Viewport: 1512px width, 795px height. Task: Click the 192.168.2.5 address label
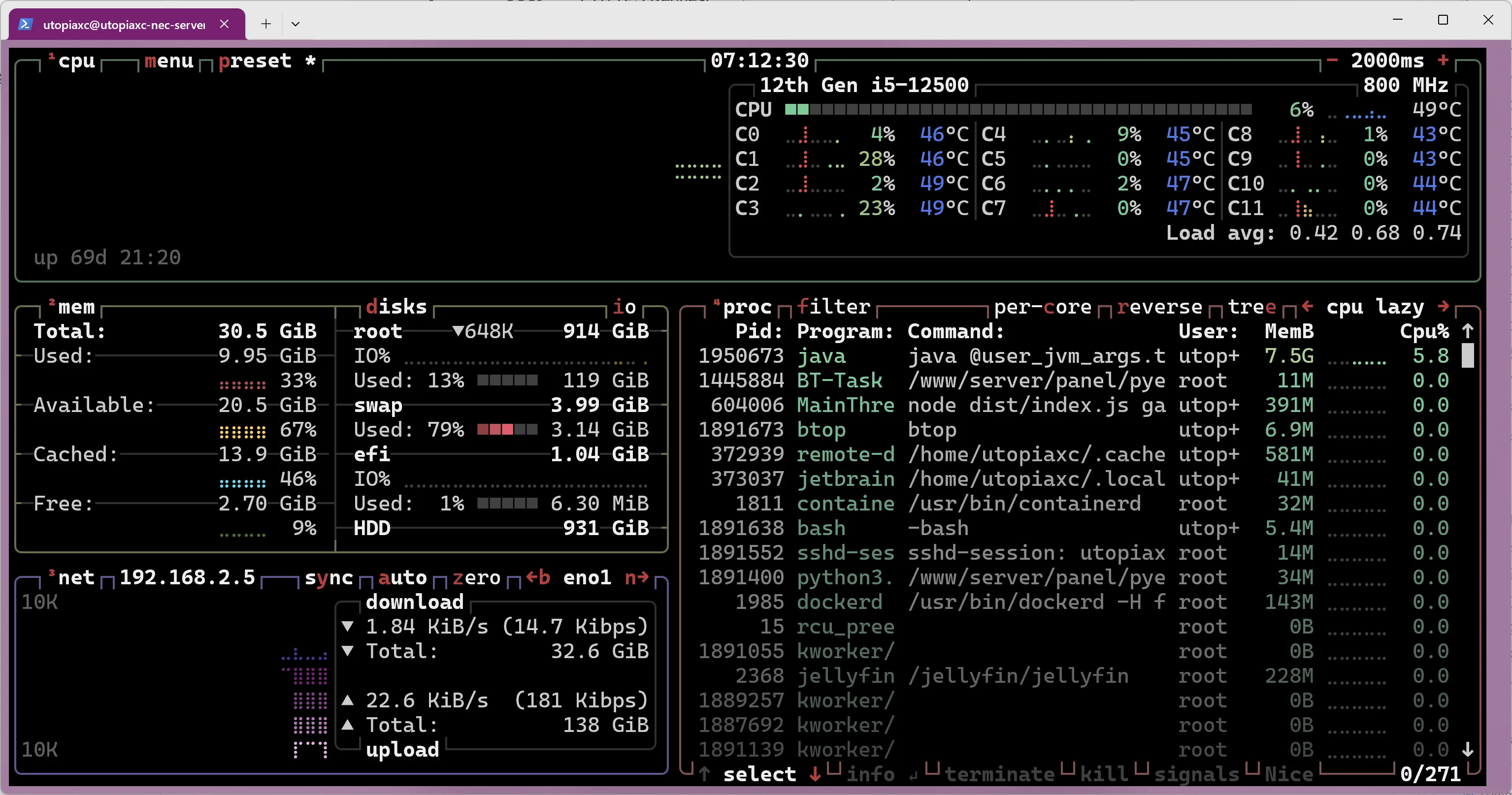187,577
